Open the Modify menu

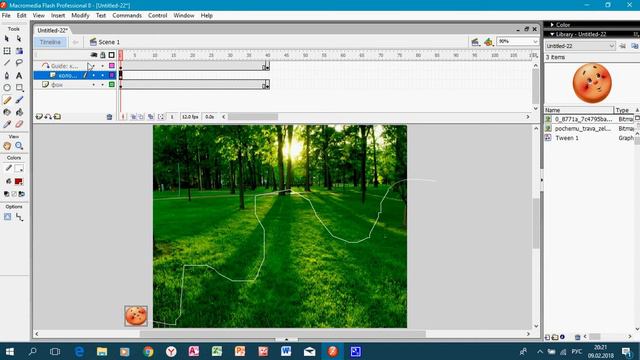[x=80, y=16]
